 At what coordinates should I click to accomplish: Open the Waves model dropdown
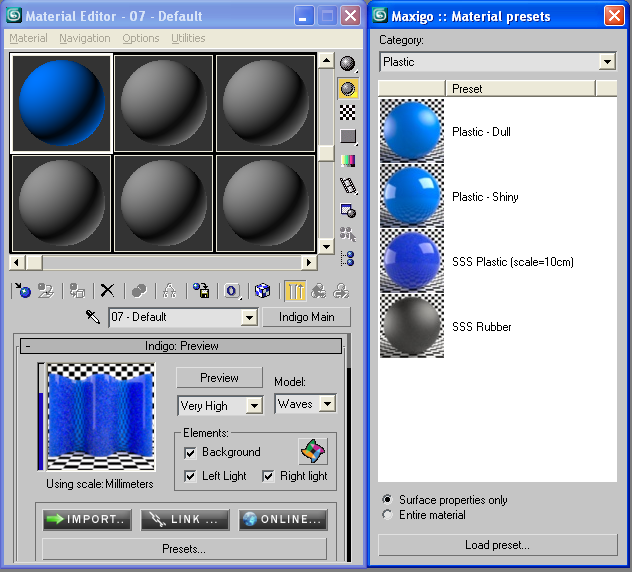pyautogui.click(x=327, y=404)
